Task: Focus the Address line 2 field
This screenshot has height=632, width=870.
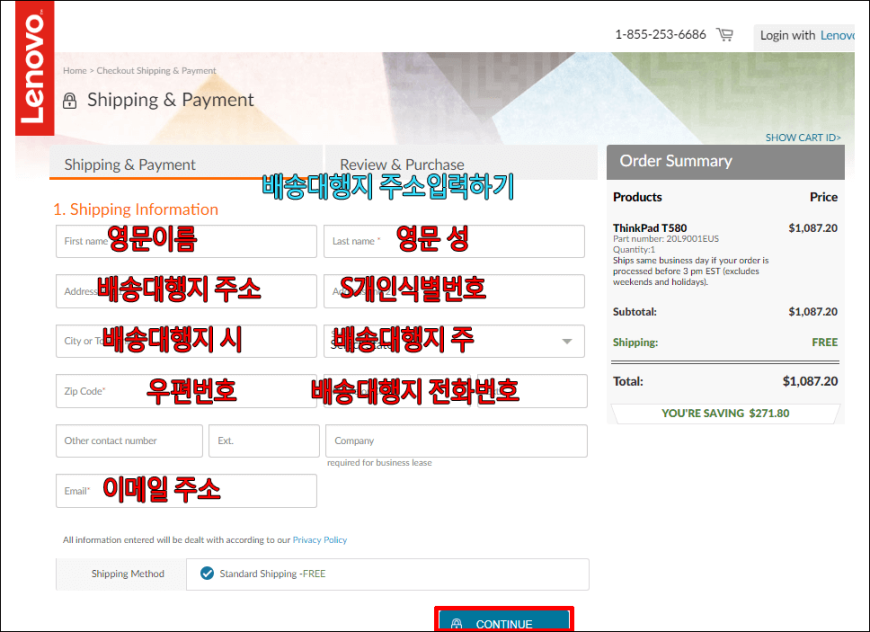Action: click(454, 291)
